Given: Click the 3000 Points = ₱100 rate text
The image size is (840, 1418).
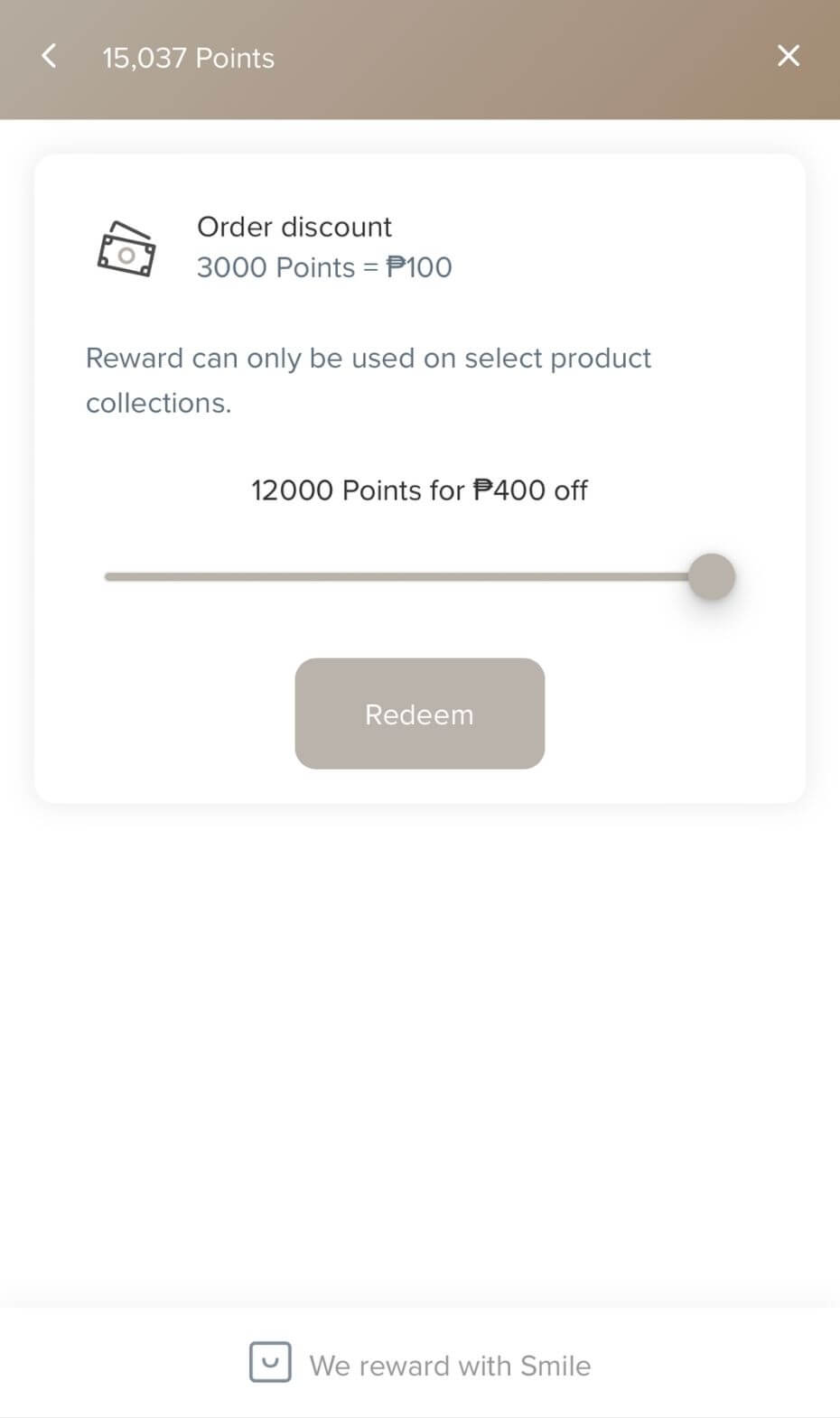Looking at the screenshot, I should (323, 267).
